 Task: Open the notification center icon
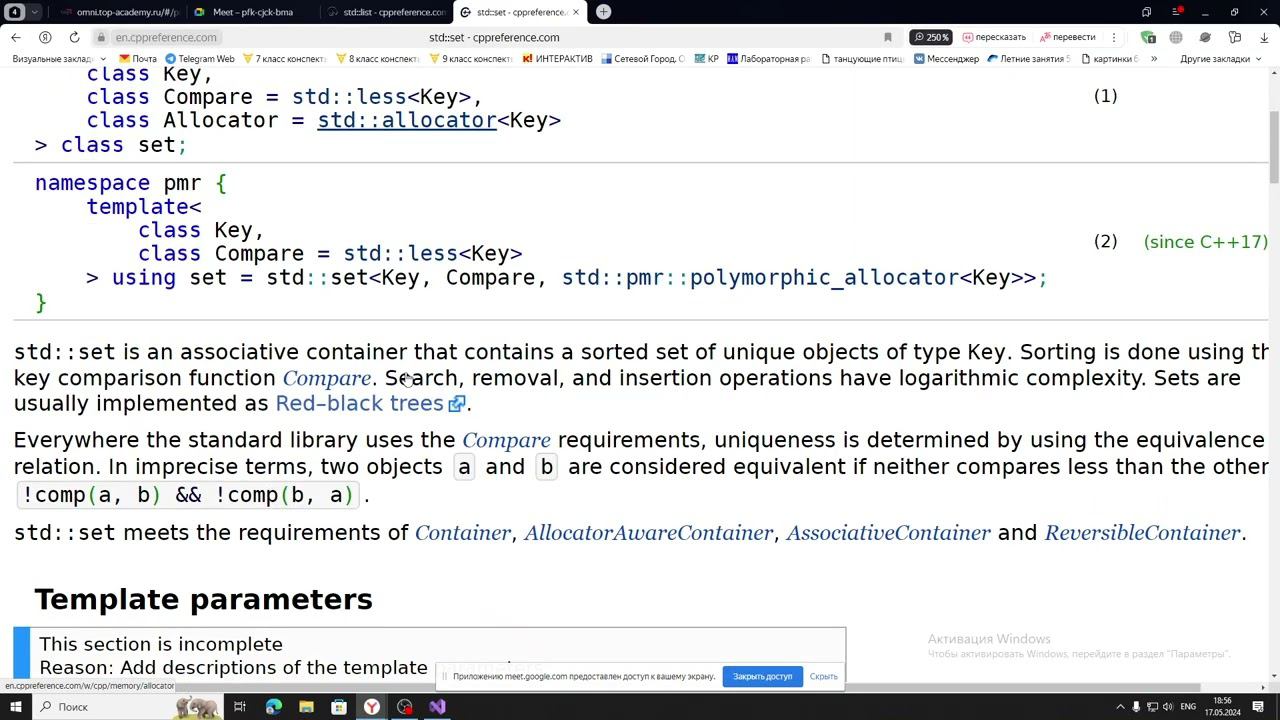(x=1258, y=707)
